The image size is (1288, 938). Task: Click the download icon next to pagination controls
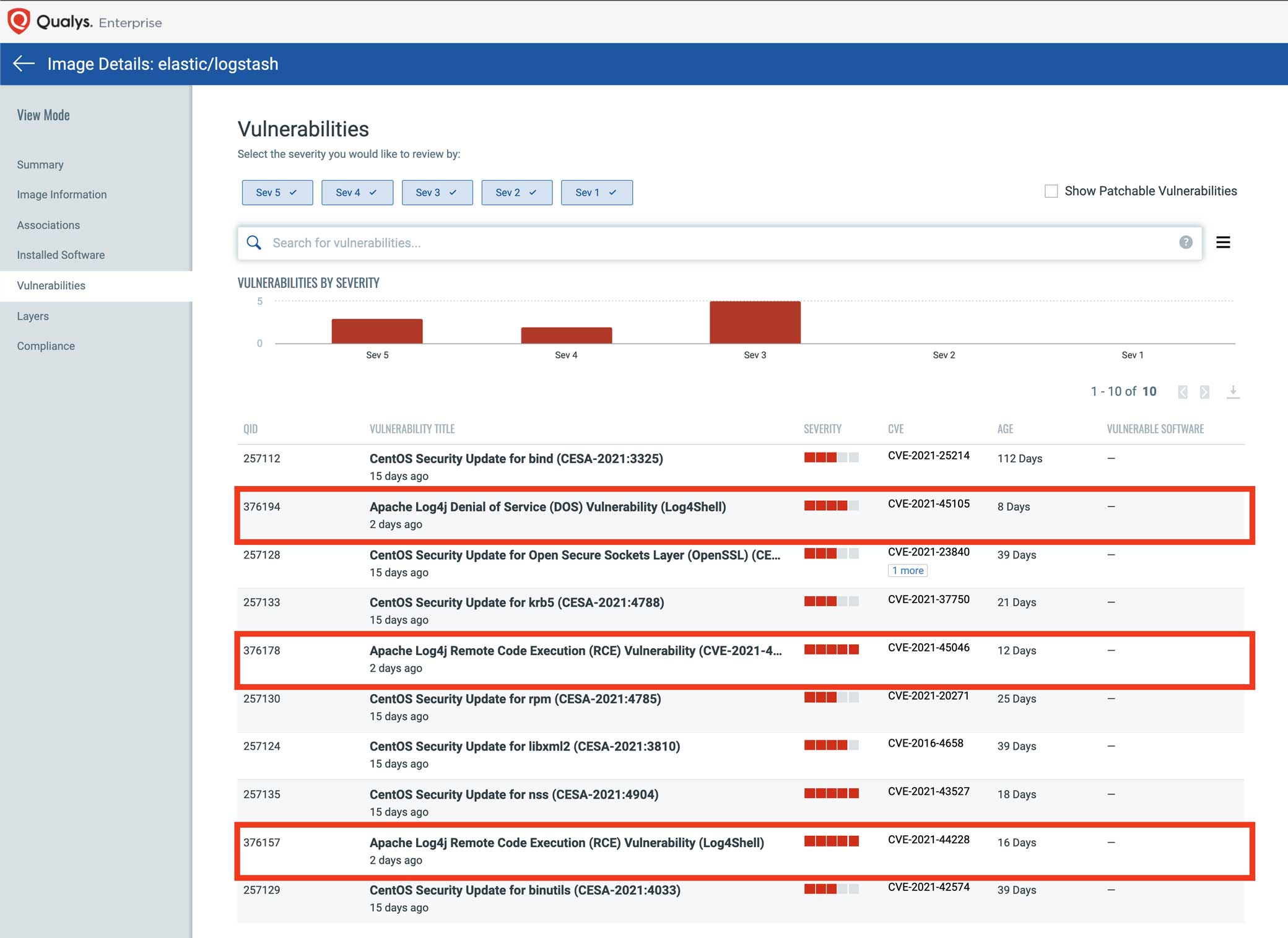(x=1233, y=392)
